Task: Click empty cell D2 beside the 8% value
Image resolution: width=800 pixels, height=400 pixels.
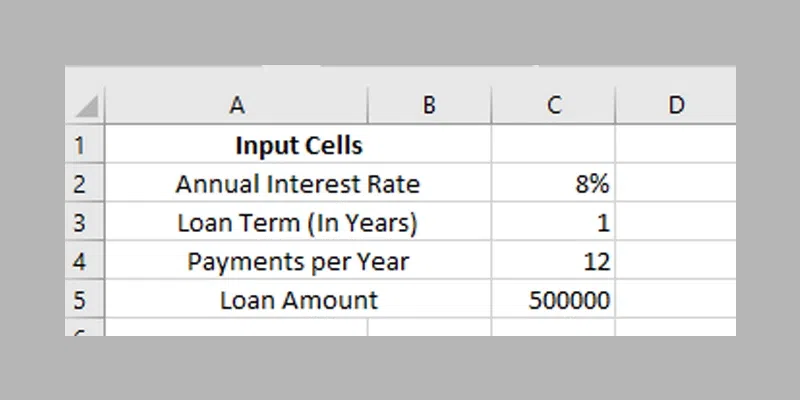Action: point(676,184)
